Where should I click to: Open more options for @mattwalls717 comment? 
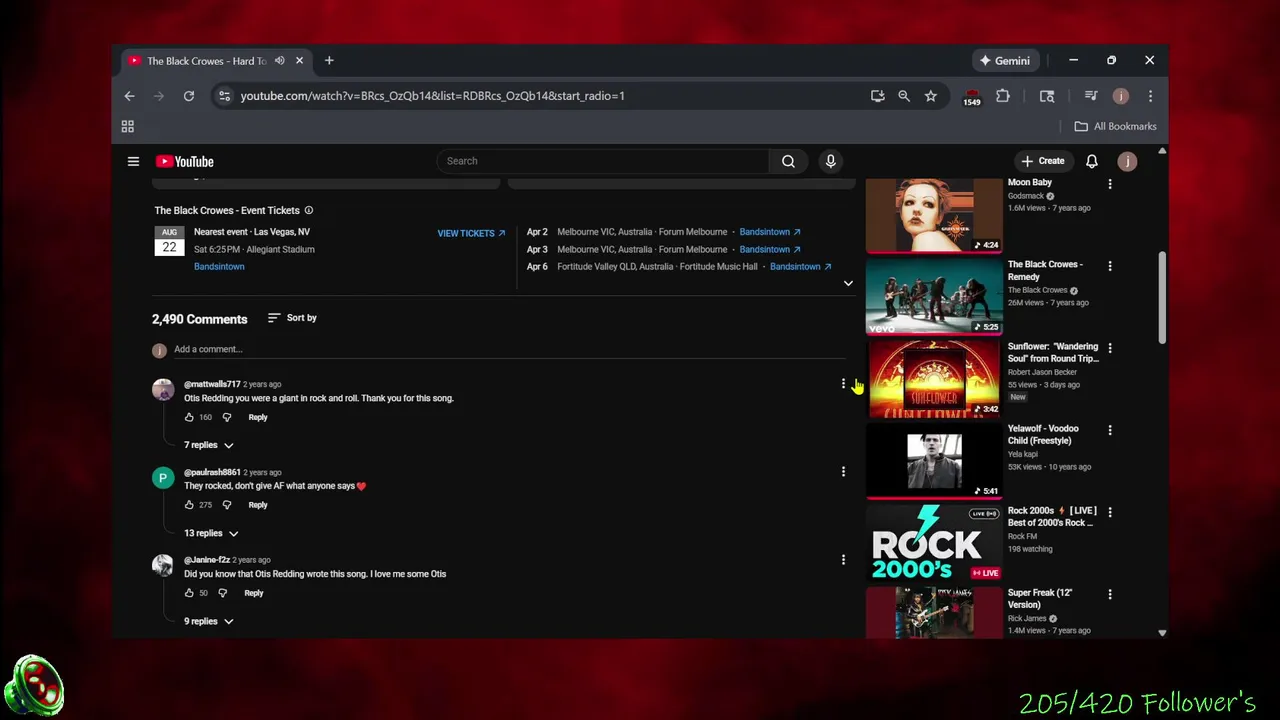(843, 384)
